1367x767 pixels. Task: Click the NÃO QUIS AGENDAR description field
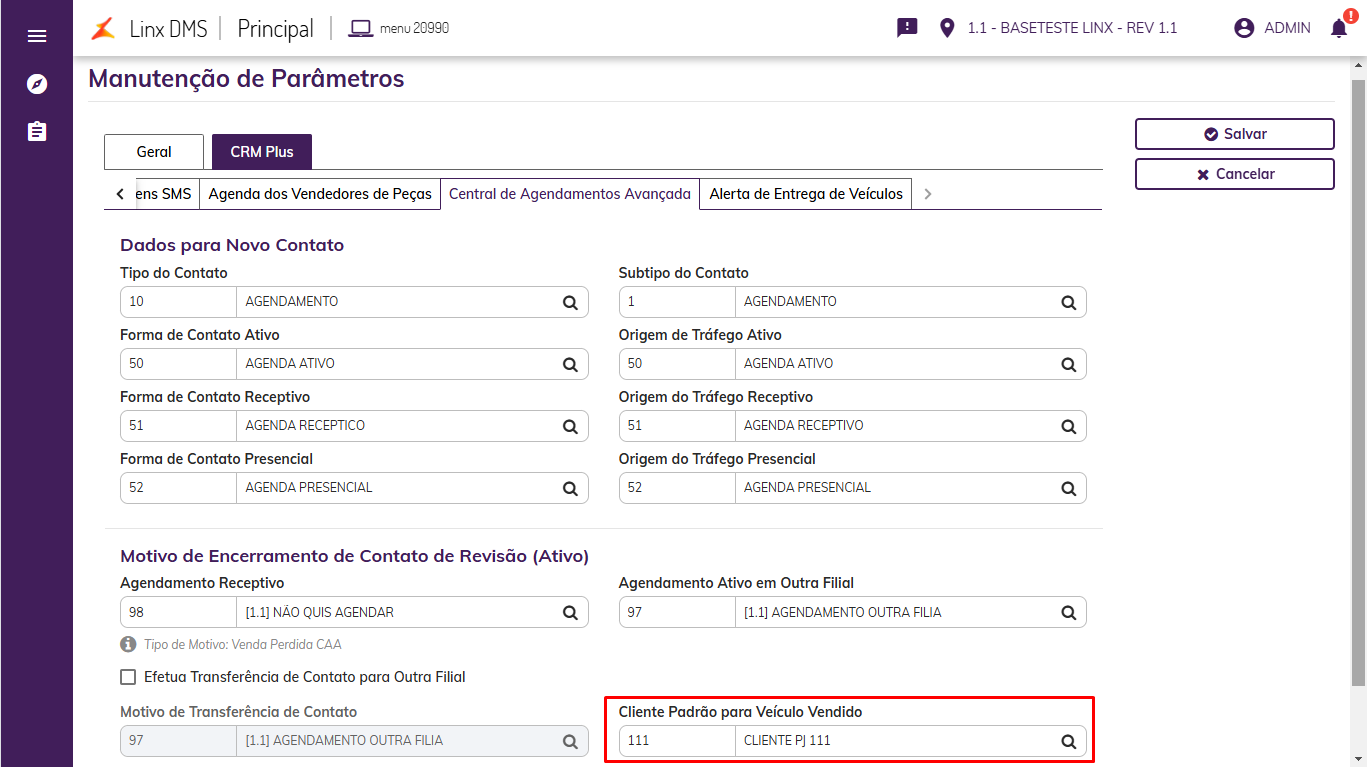[394, 612]
